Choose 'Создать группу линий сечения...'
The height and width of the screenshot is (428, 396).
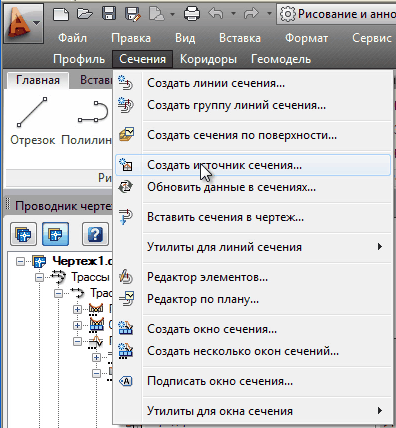(x=253, y=105)
